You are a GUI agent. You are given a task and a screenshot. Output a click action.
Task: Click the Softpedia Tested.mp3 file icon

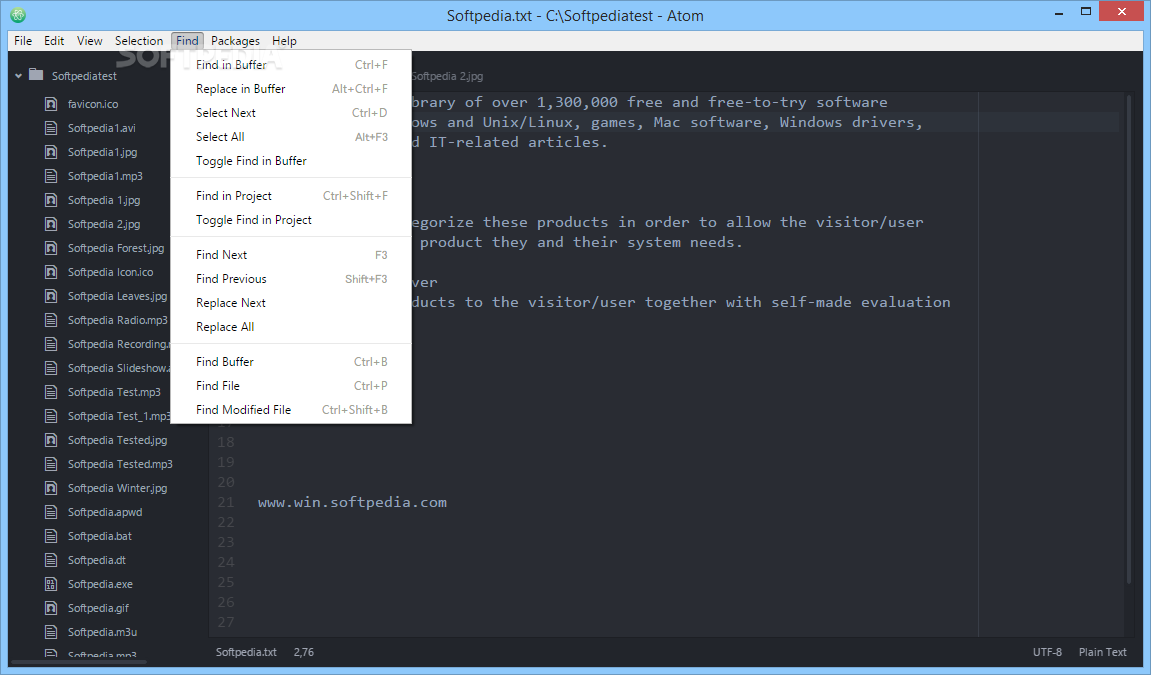51,464
